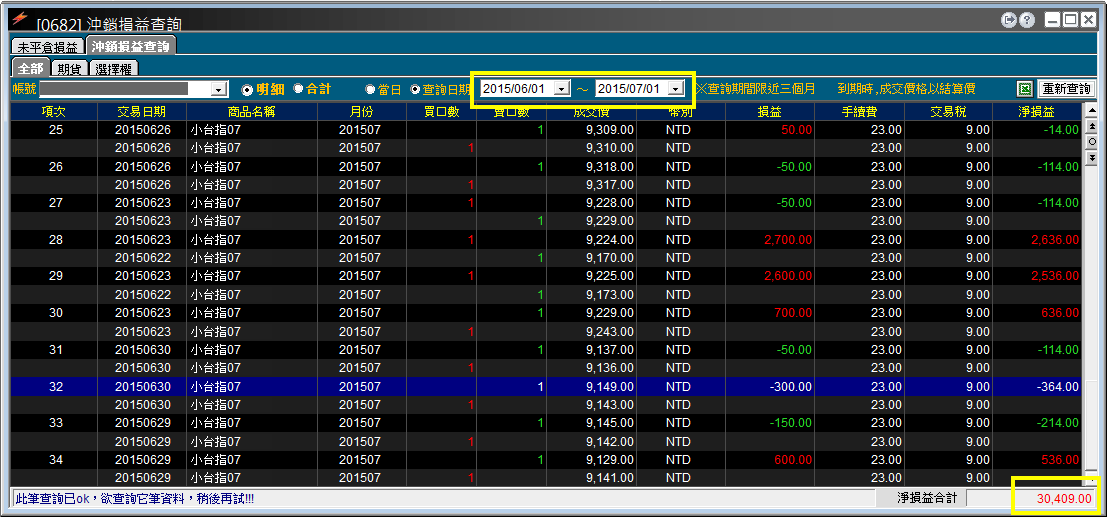1107x517 pixels.
Task: Click price cell 9,173.00
Action: coord(610,295)
